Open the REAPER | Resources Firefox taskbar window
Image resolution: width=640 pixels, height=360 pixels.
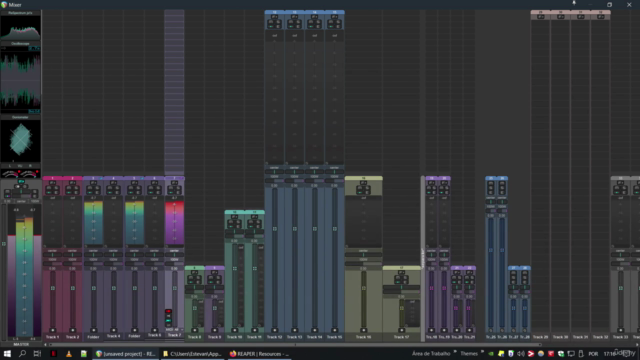click(259, 354)
